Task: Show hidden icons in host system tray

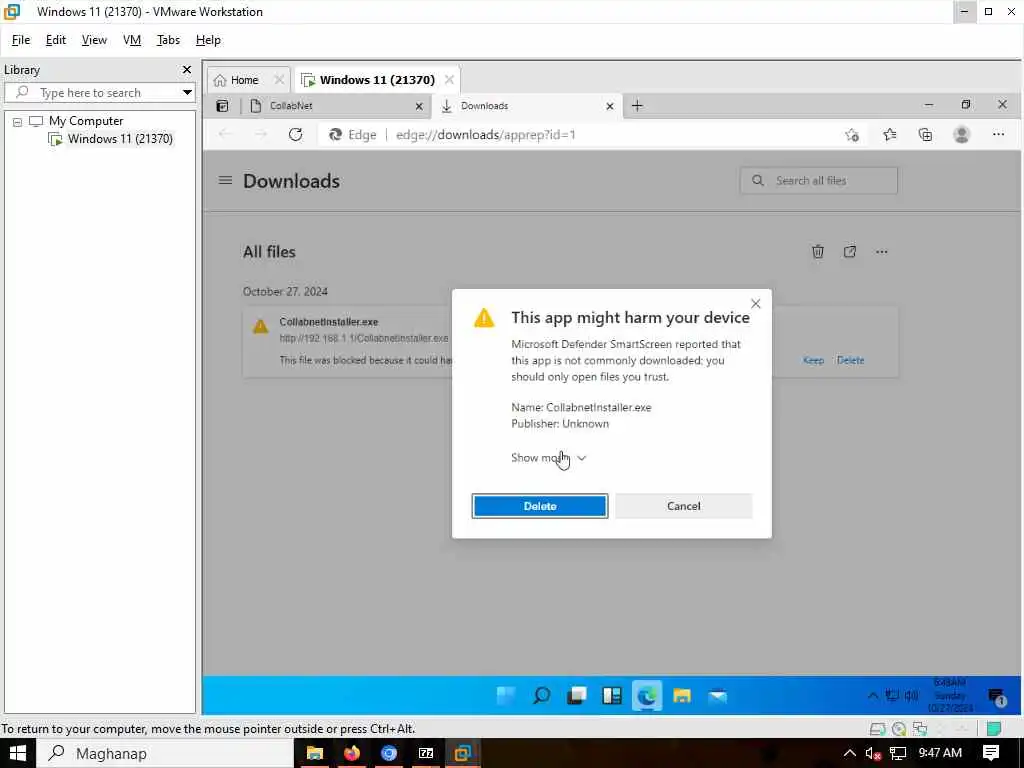Action: coord(849,753)
